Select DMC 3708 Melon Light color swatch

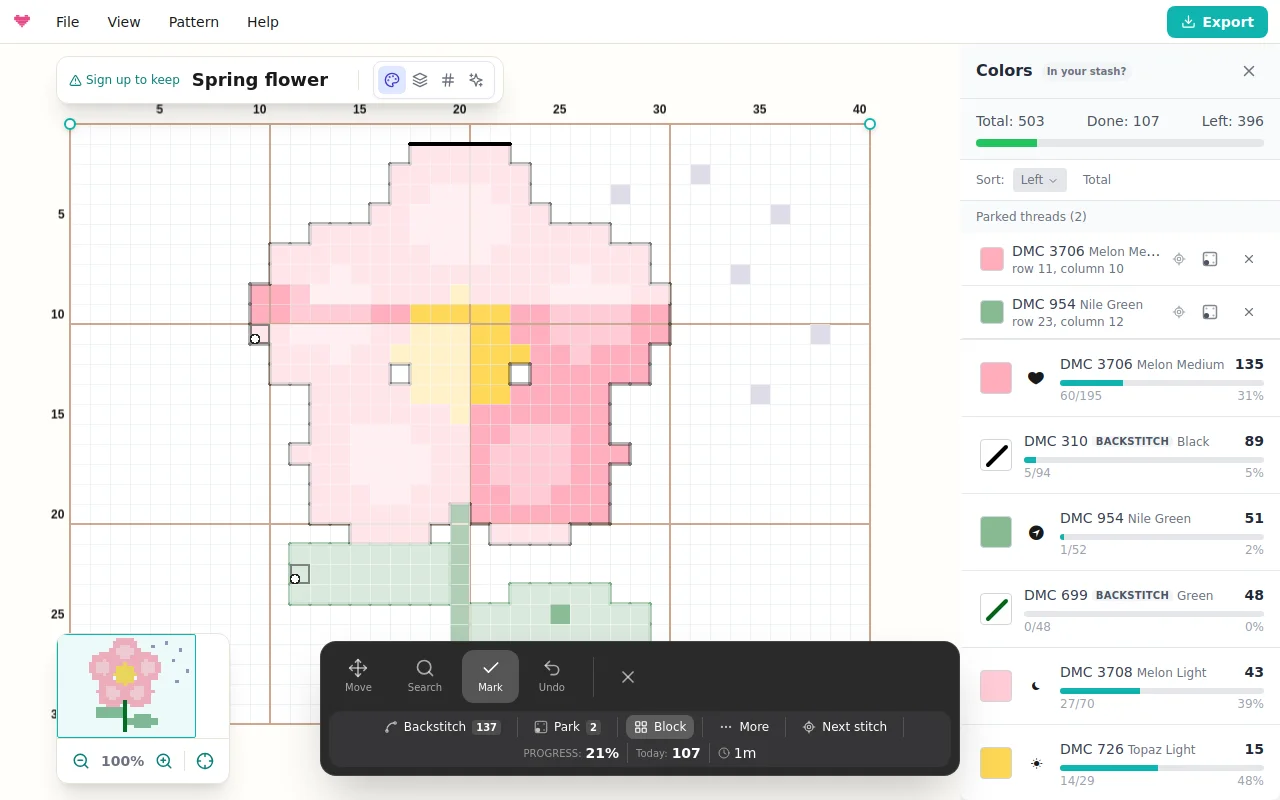point(996,686)
